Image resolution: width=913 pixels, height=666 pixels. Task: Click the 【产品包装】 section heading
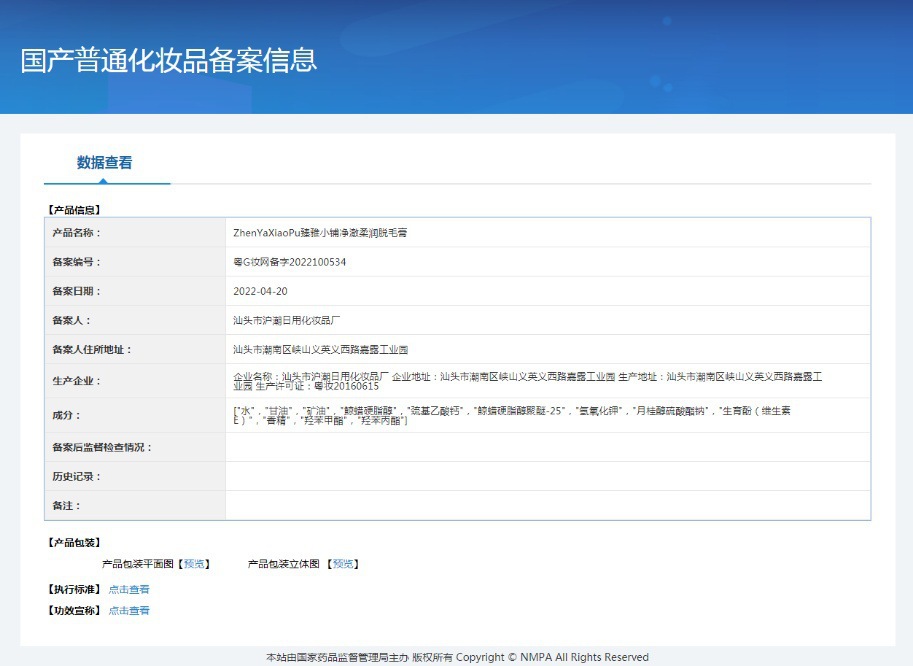click(74, 543)
